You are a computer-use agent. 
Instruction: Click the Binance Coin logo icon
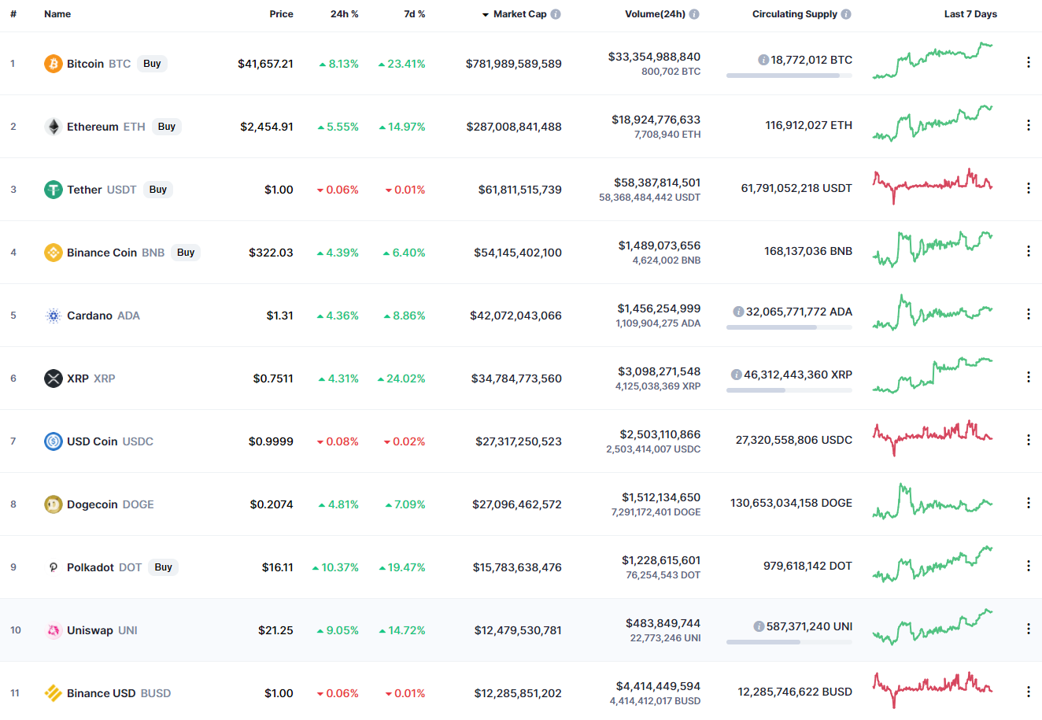tap(53, 253)
